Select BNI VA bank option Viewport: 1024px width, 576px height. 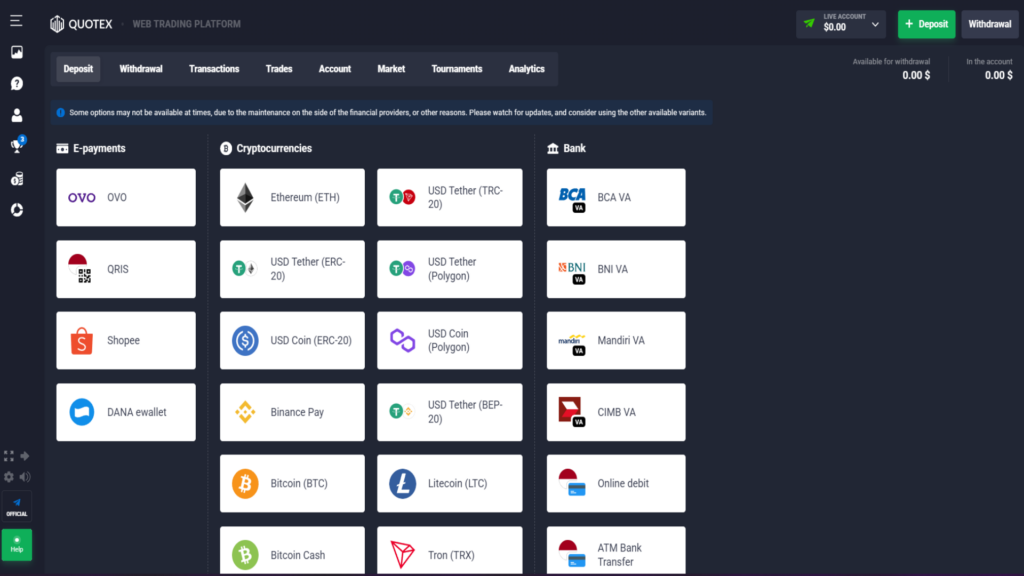coord(616,269)
